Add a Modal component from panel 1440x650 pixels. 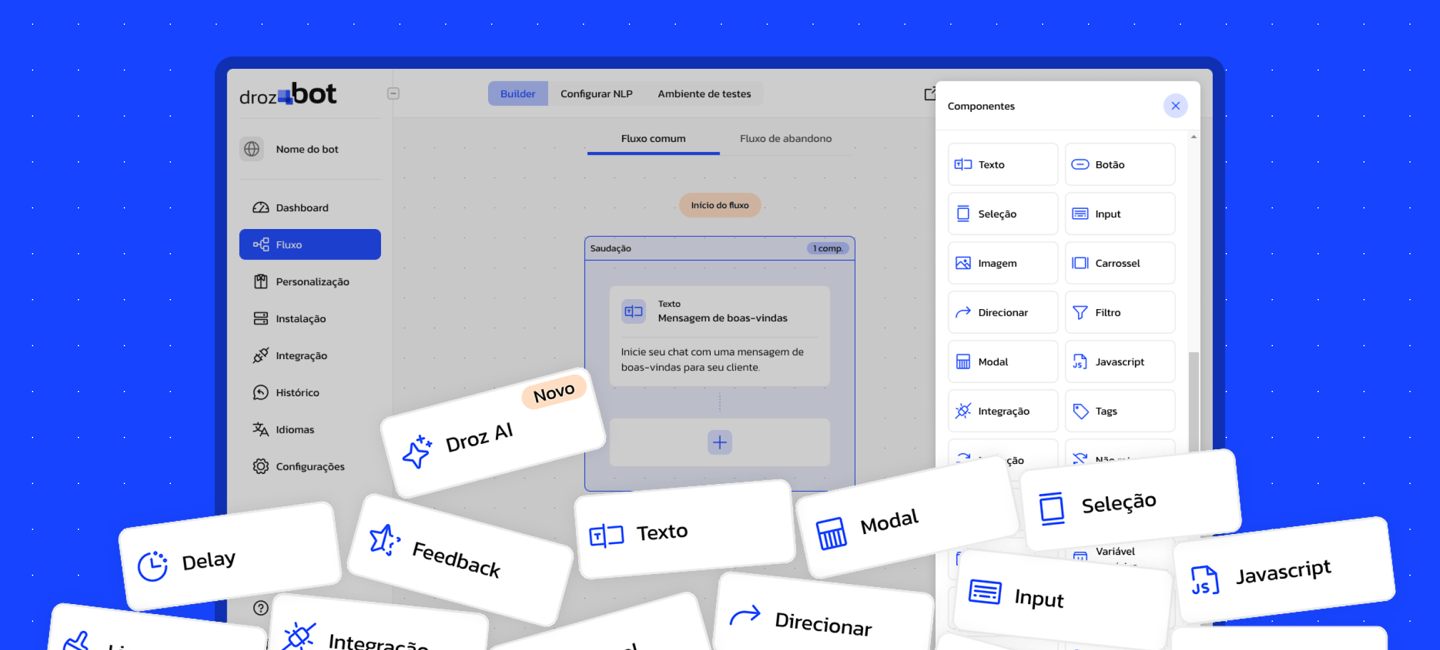point(1003,361)
